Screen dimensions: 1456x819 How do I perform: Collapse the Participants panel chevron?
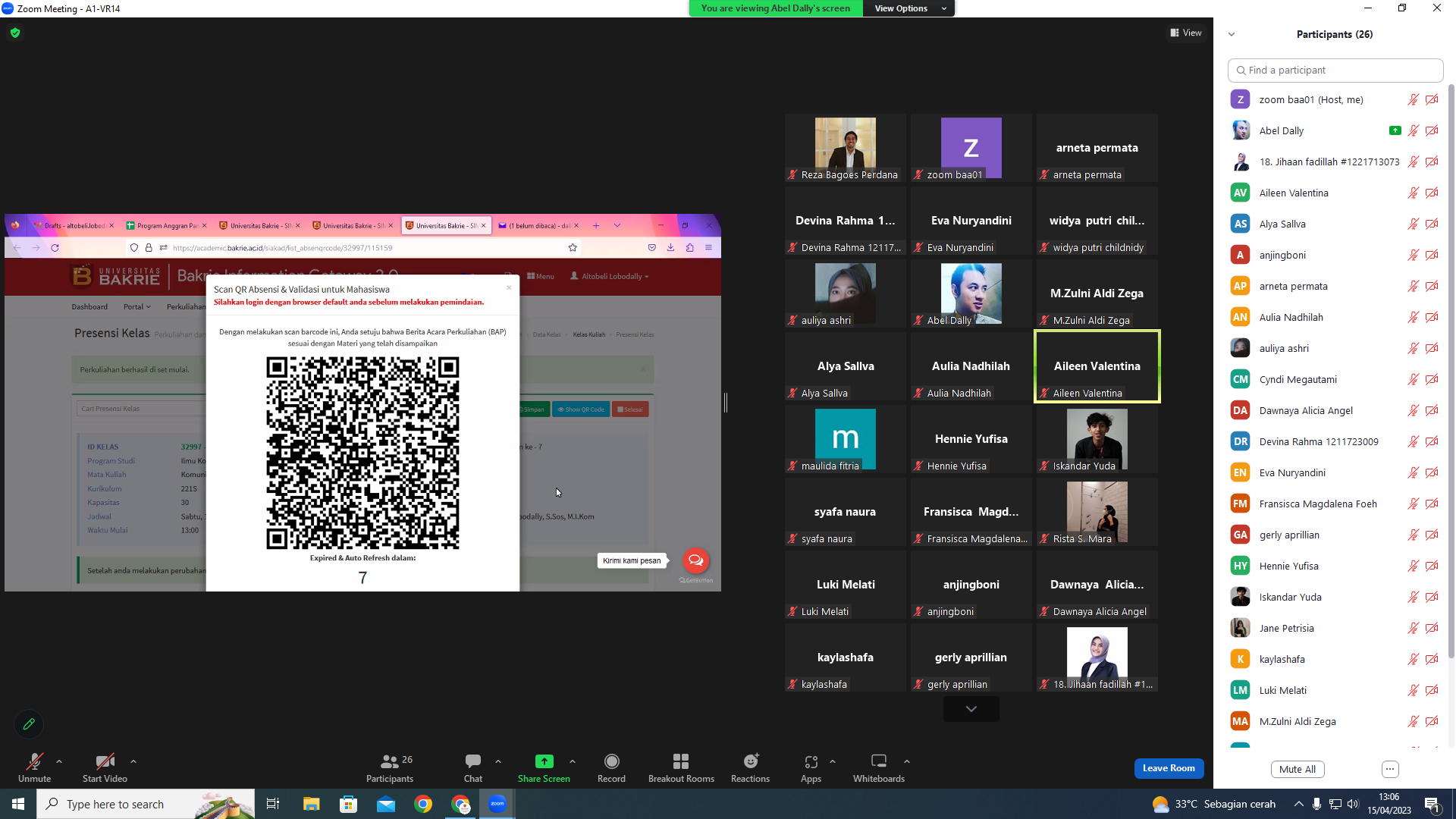[x=1232, y=34]
